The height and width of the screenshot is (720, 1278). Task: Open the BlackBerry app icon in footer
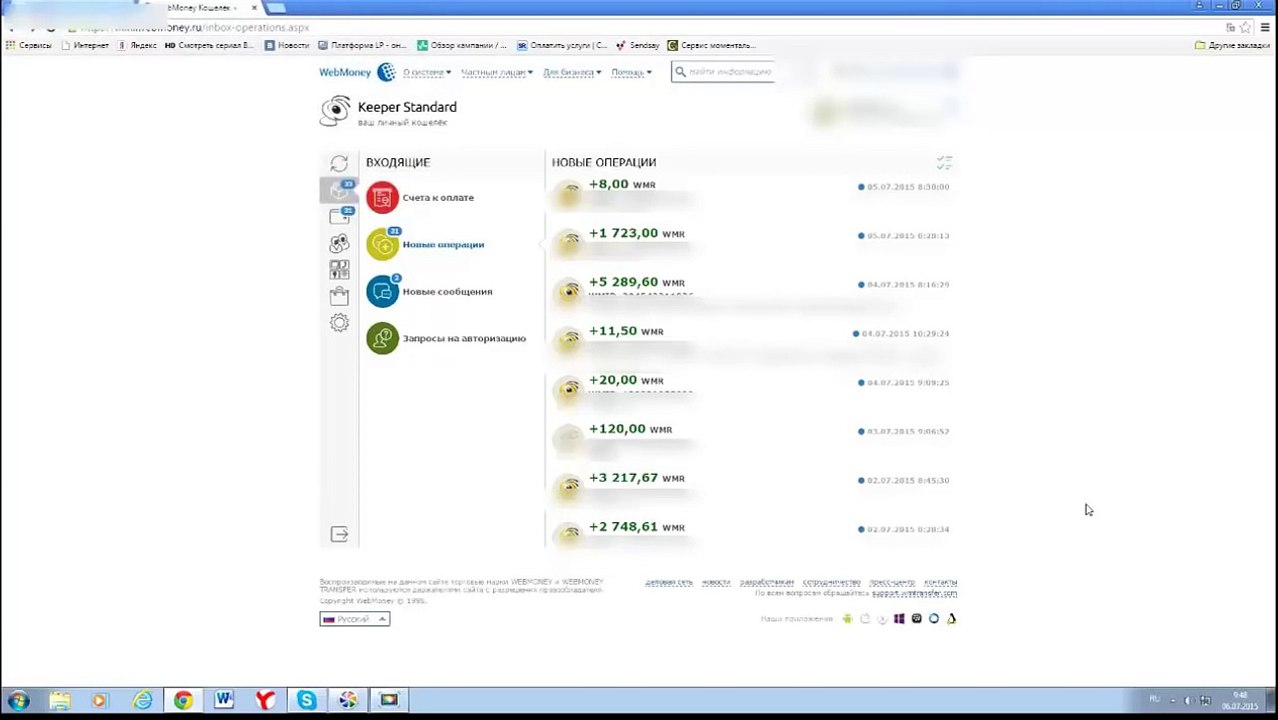tap(916, 619)
